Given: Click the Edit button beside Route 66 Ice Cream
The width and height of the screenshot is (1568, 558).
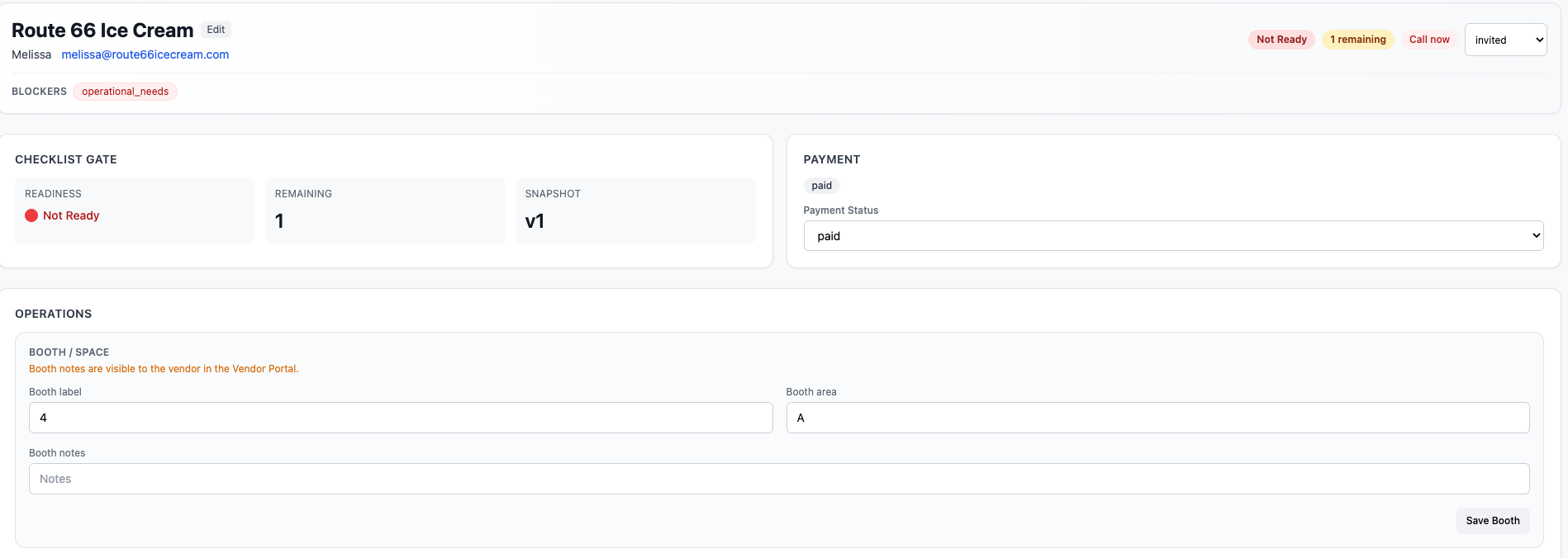Looking at the screenshot, I should pos(216,30).
